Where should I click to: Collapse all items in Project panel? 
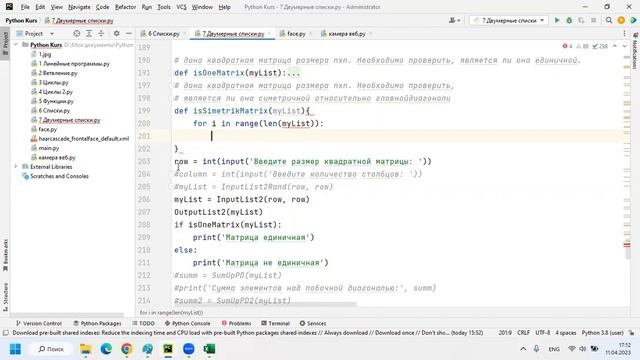click(101, 33)
